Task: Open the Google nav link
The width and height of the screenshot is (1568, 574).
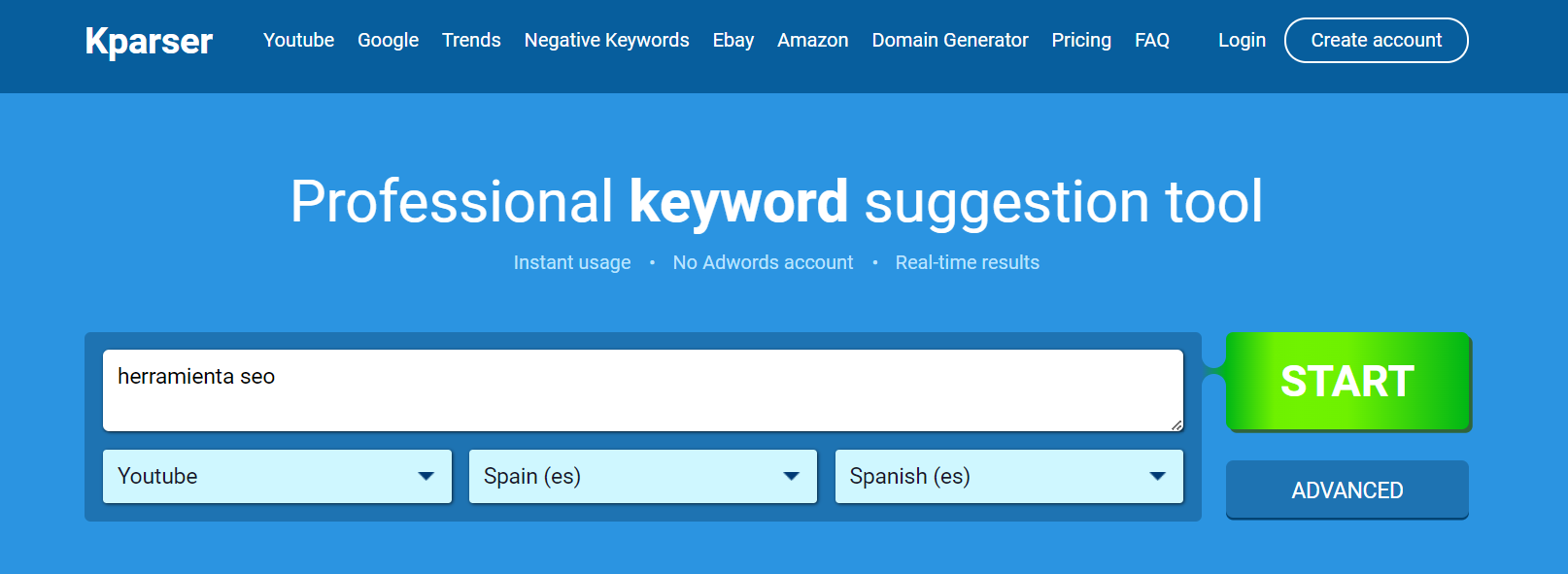Action: (388, 40)
